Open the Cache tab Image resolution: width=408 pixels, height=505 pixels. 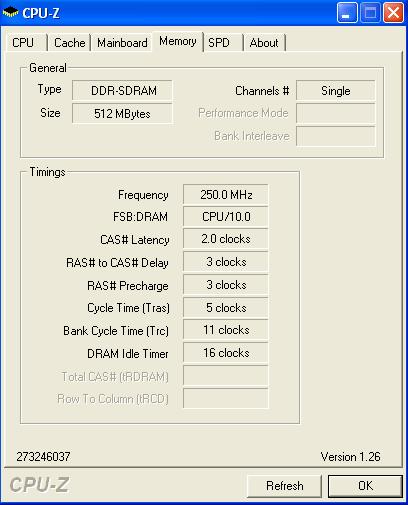pos(69,43)
